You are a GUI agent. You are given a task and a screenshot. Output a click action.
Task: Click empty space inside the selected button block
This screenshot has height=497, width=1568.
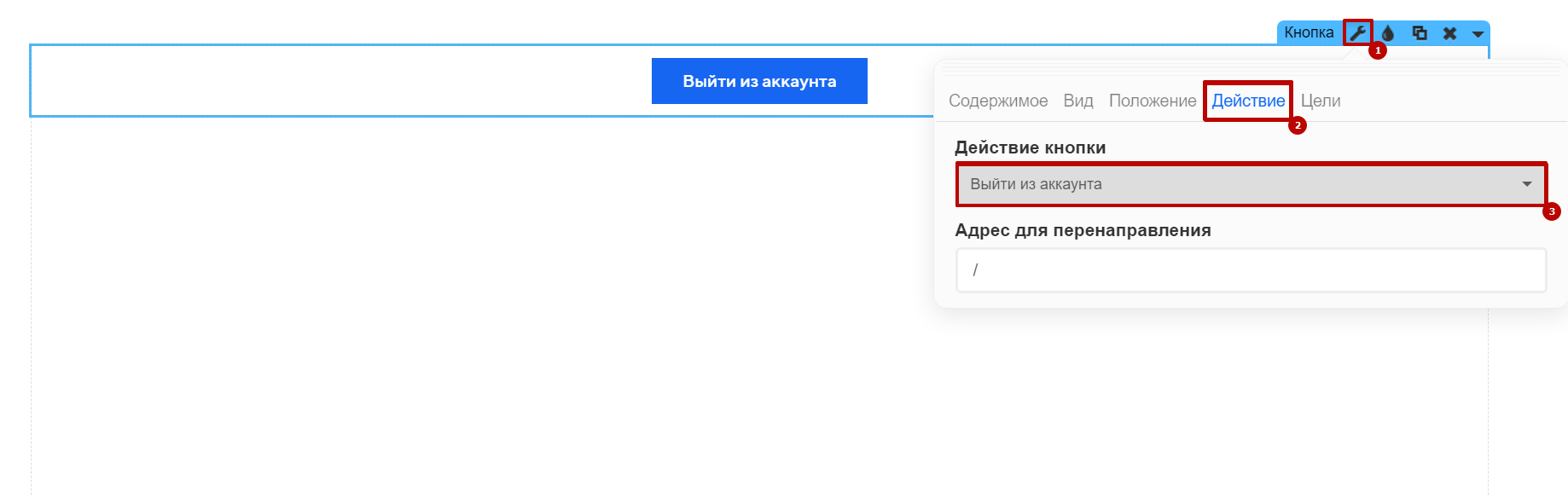point(341,81)
